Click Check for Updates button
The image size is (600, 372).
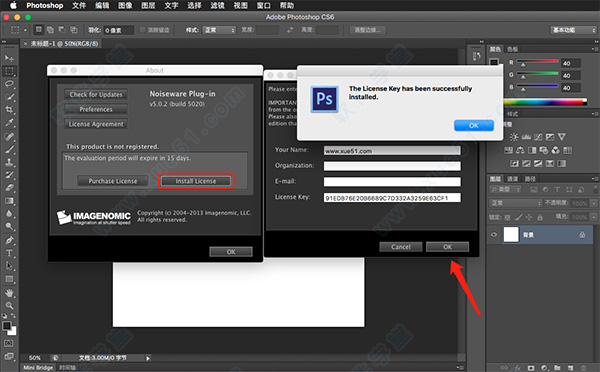[x=96, y=95]
